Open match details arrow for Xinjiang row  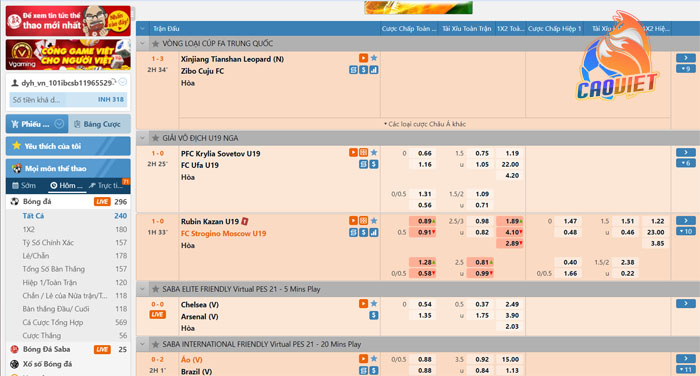pyautogui.click(x=686, y=58)
